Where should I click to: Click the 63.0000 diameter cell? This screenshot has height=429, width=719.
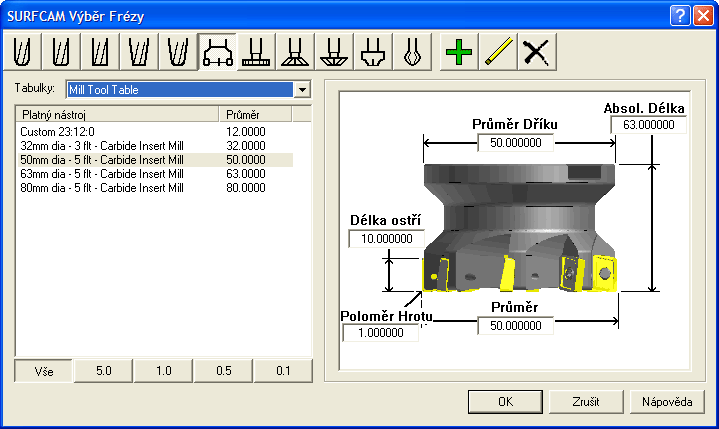[x=246, y=174]
